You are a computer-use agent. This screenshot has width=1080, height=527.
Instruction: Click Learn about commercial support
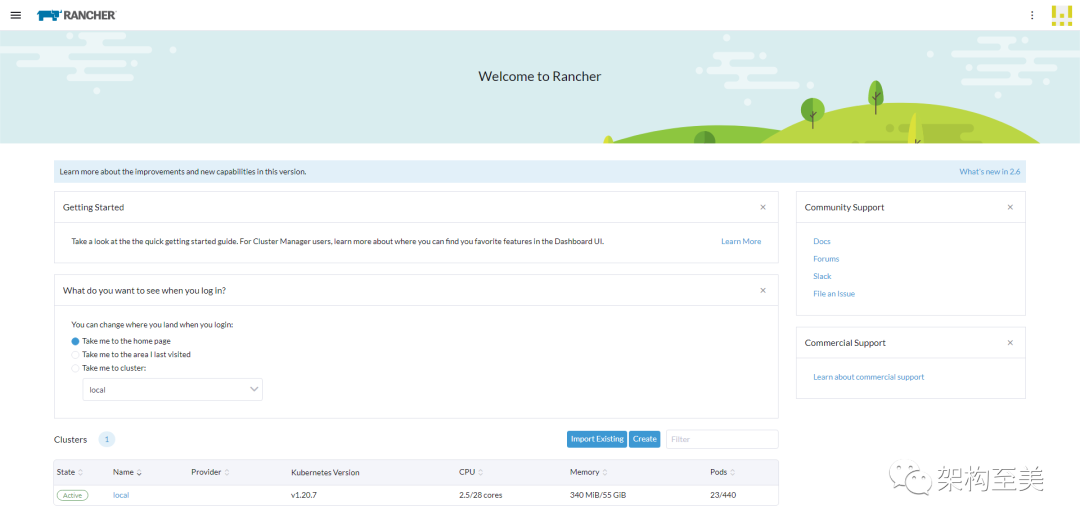tap(869, 378)
